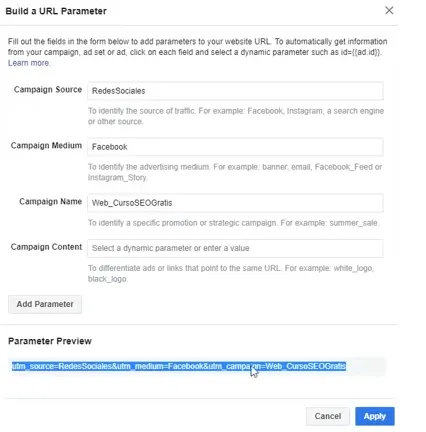426x432 pixels.
Task: Click the Parameter Preview heading
Action: tap(50, 341)
